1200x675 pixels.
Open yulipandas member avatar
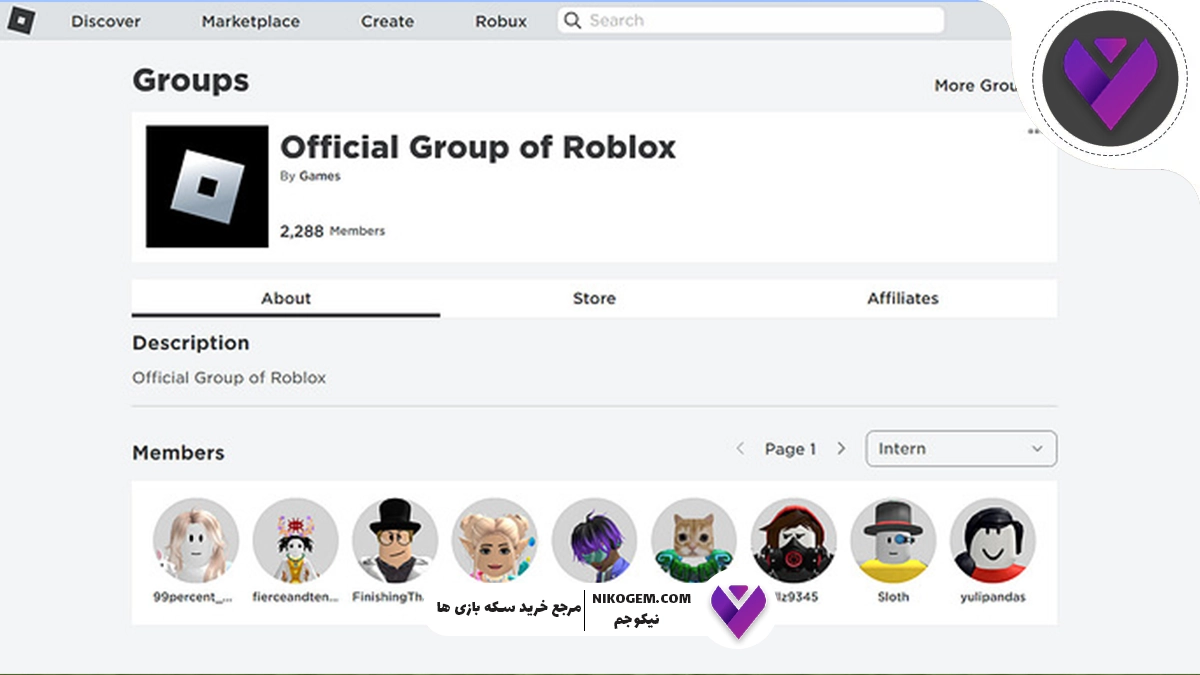(992, 541)
